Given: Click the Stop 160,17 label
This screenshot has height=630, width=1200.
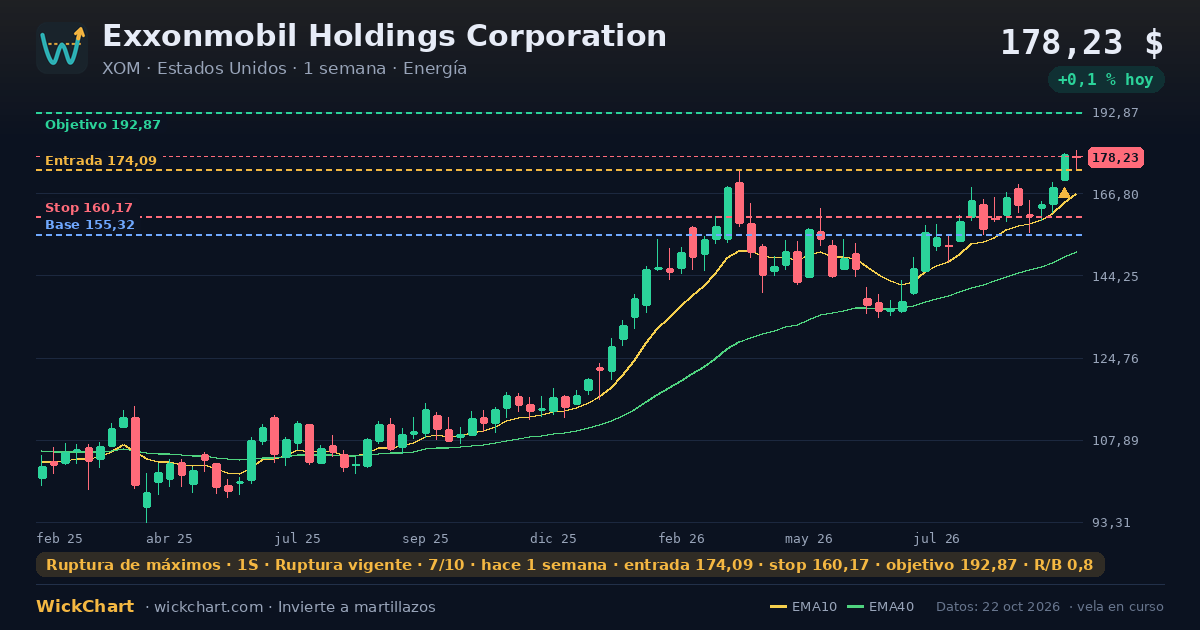Looking at the screenshot, I should 89,208.
